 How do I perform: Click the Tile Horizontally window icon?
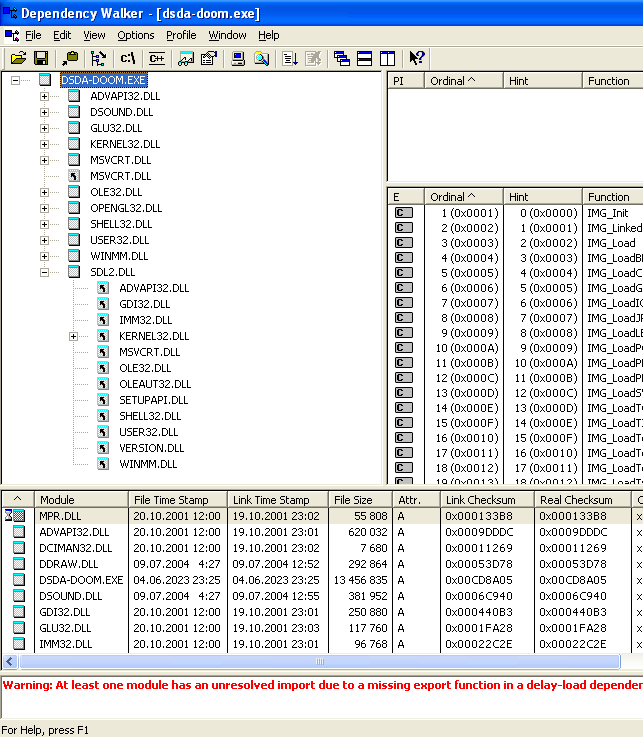point(365,59)
